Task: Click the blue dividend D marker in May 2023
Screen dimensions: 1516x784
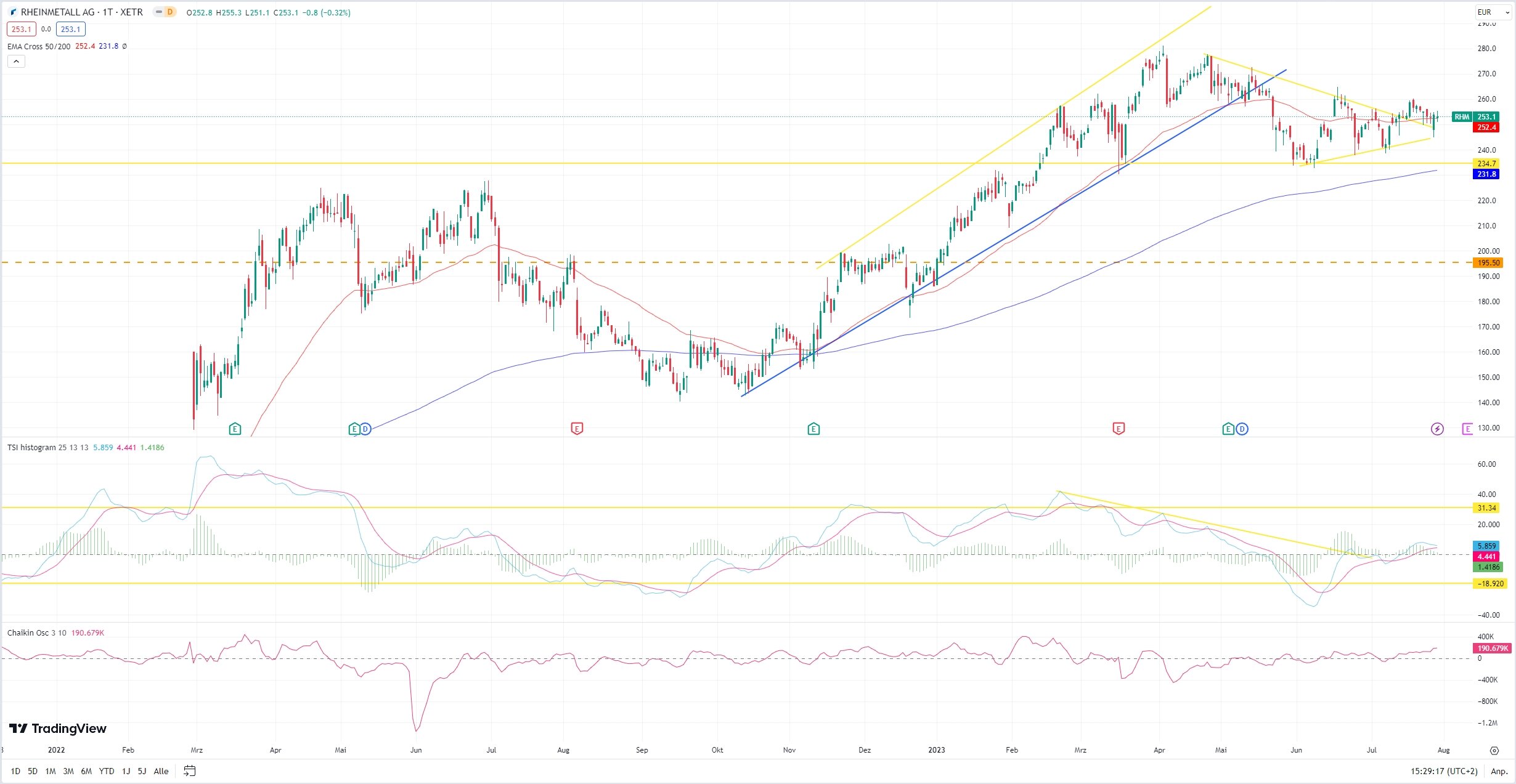Action: click(x=1242, y=429)
